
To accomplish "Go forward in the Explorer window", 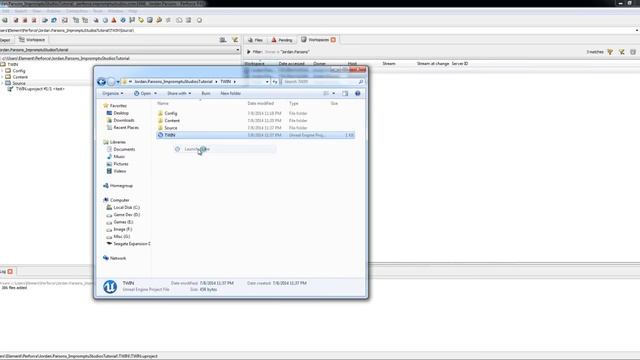I will pos(111,82).
